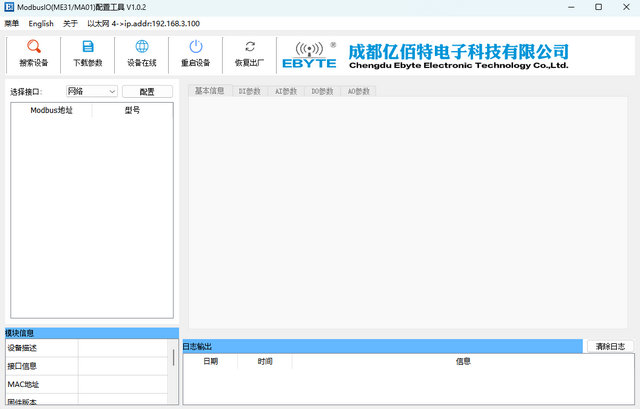Switch to the 基本信息 tab
640x409 pixels.
(209, 91)
